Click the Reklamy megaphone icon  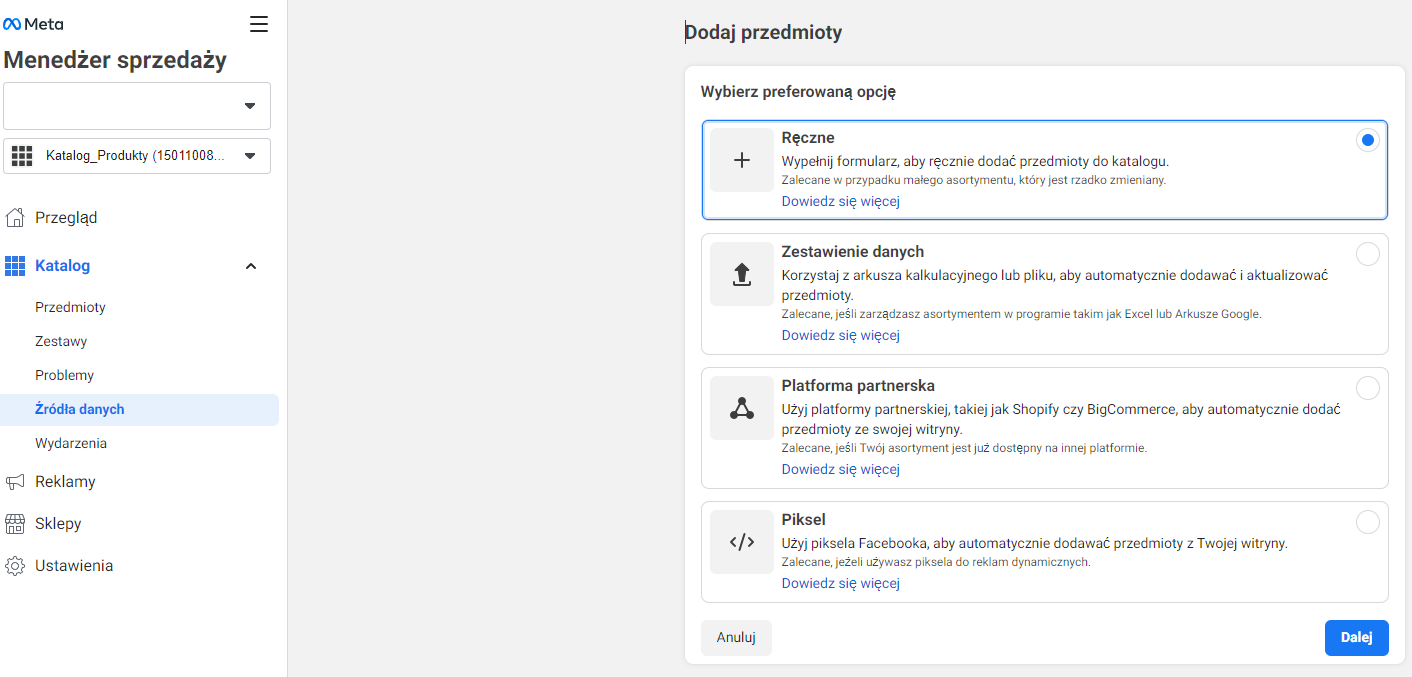click(x=15, y=482)
